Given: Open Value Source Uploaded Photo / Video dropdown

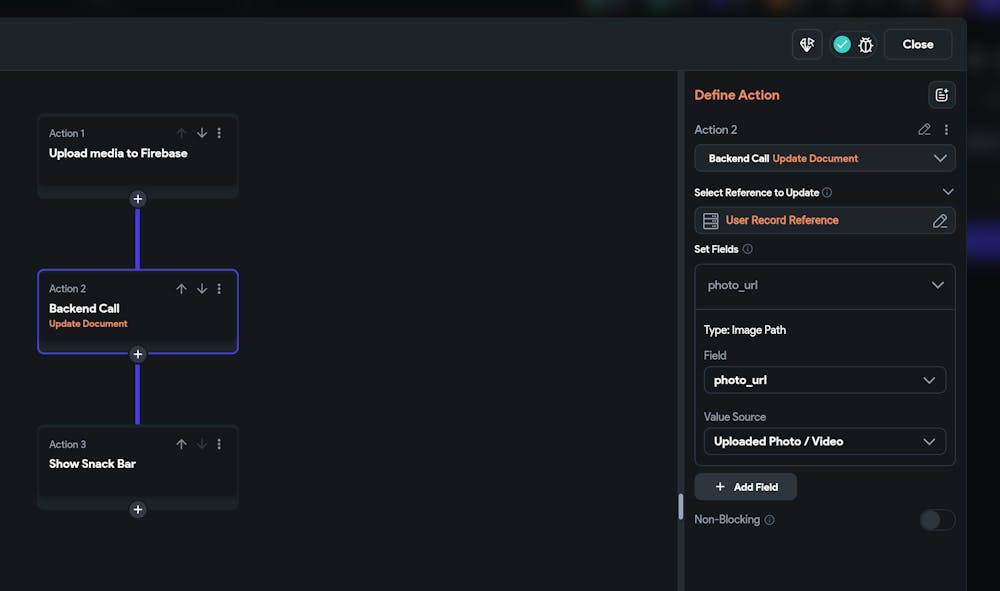Looking at the screenshot, I should point(824,442).
